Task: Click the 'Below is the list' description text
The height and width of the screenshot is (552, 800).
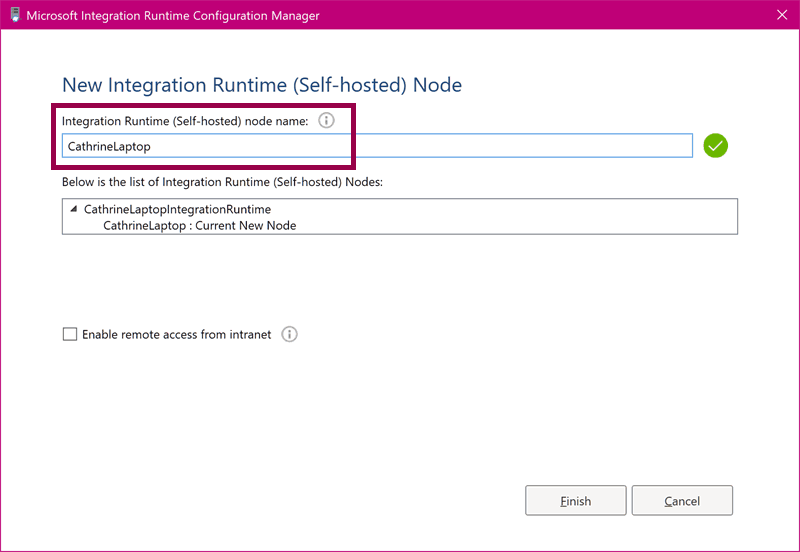Action: pyautogui.click(x=222, y=182)
